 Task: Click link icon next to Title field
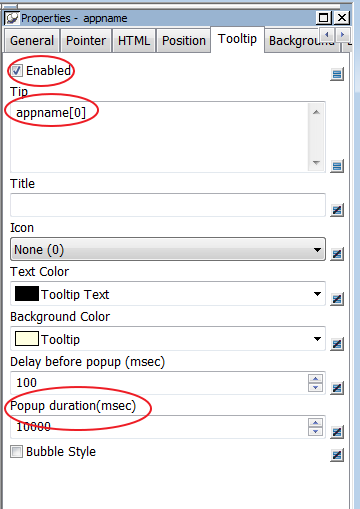point(337,210)
